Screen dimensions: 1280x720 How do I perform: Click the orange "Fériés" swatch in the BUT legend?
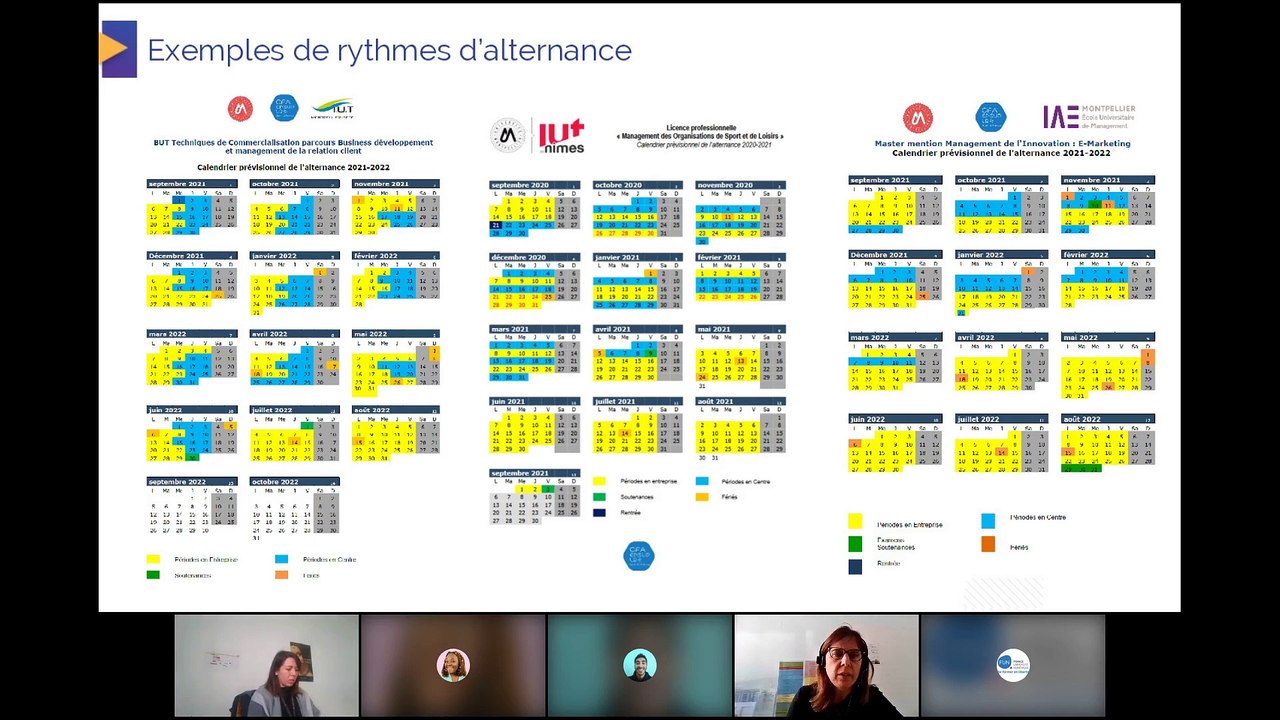coord(282,575)
